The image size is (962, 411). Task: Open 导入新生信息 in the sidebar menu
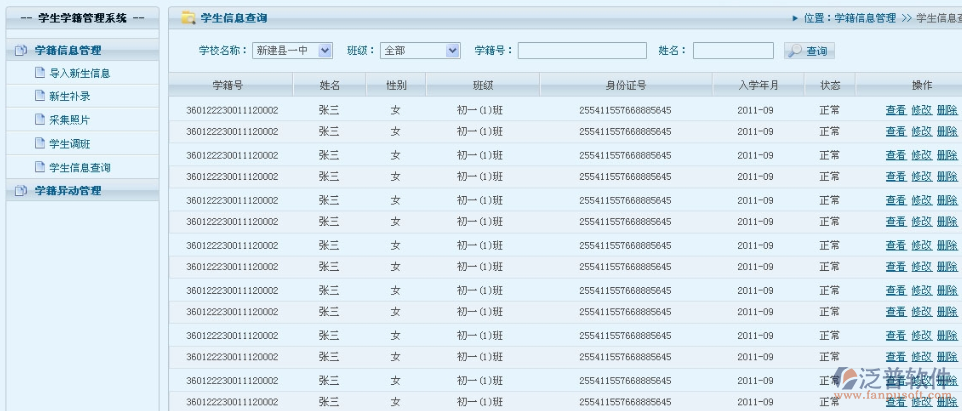click(x=80, y=73)
